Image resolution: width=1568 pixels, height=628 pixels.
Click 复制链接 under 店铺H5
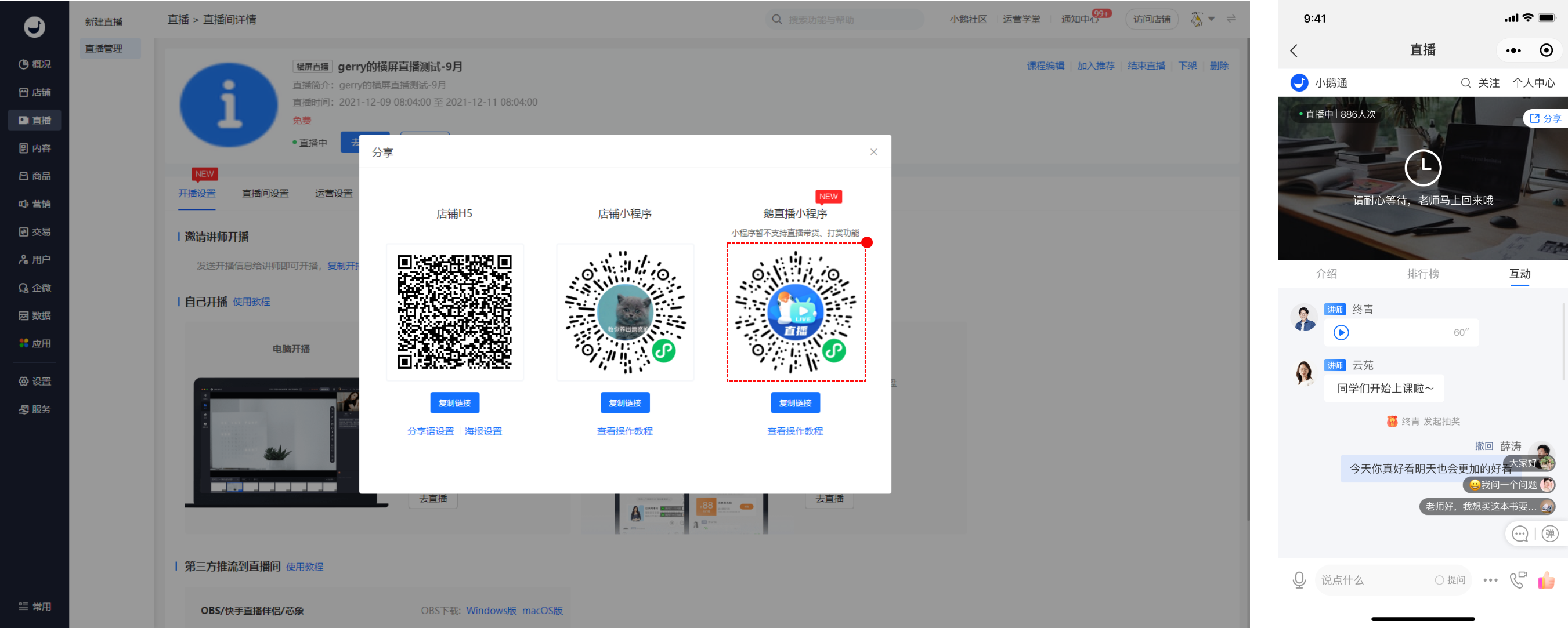(x=454, y=403)
